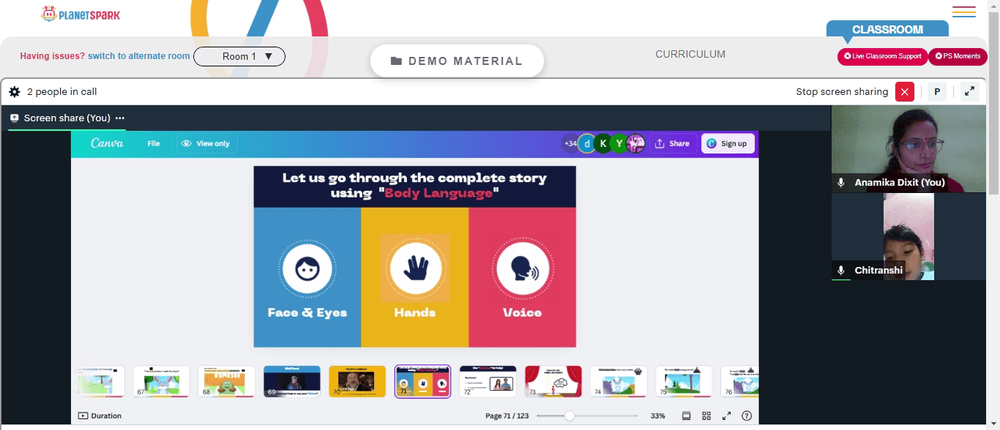The width and height of the screenshot is (1000, 430).
Task: Click switch to alternate room link
Action: pos(139,56)
